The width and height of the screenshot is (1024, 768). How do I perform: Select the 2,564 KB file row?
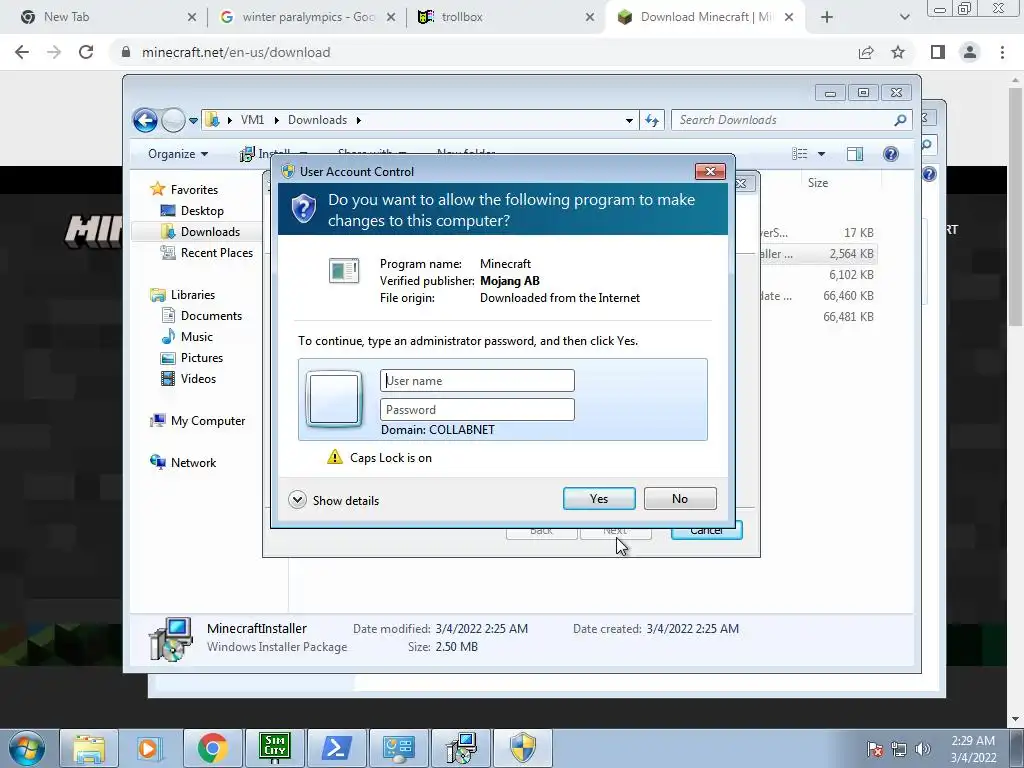tap(816, 253)
